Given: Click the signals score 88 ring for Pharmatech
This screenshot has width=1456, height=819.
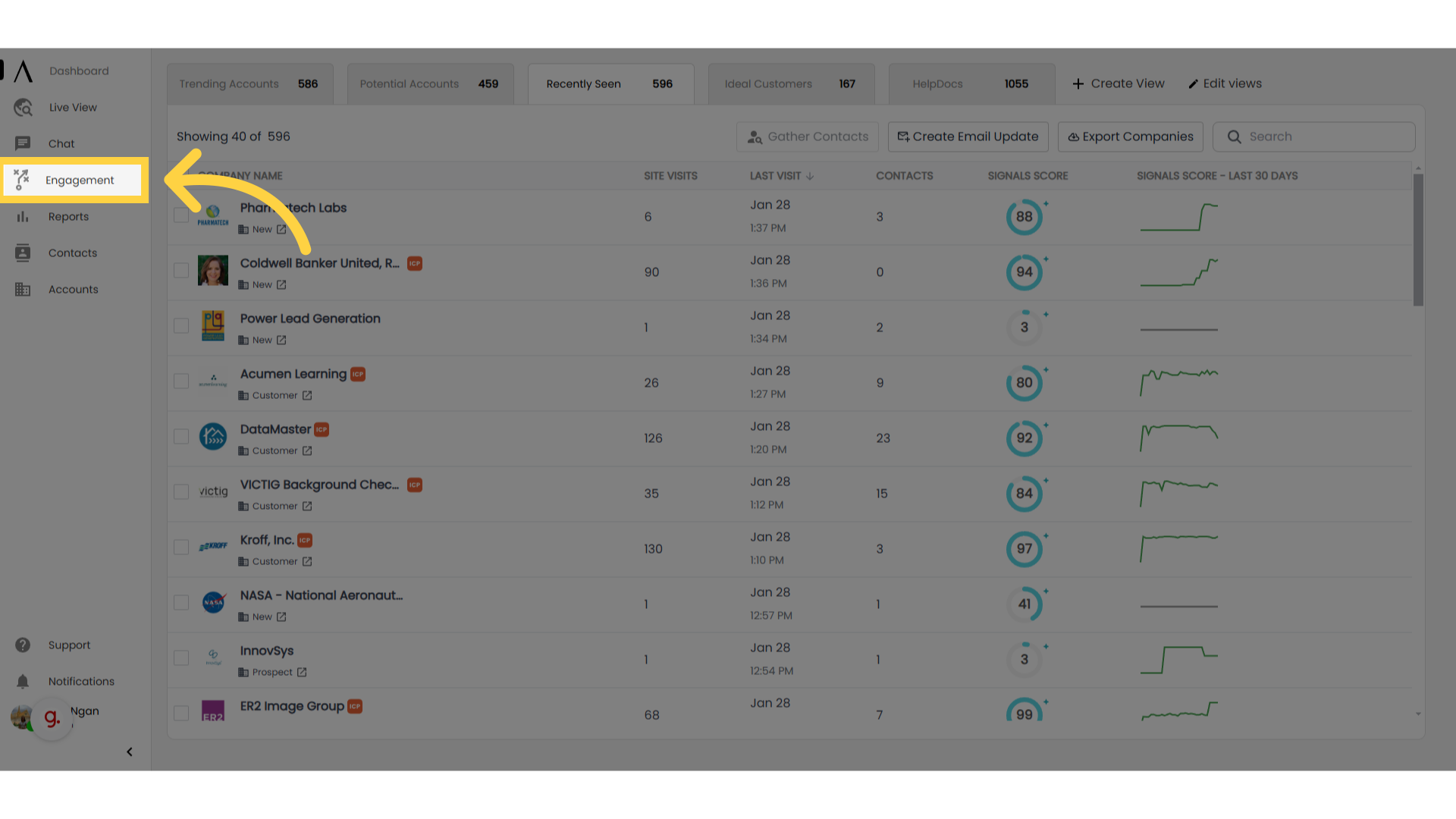Looking at the screenshot, I should click(1025, 217).
